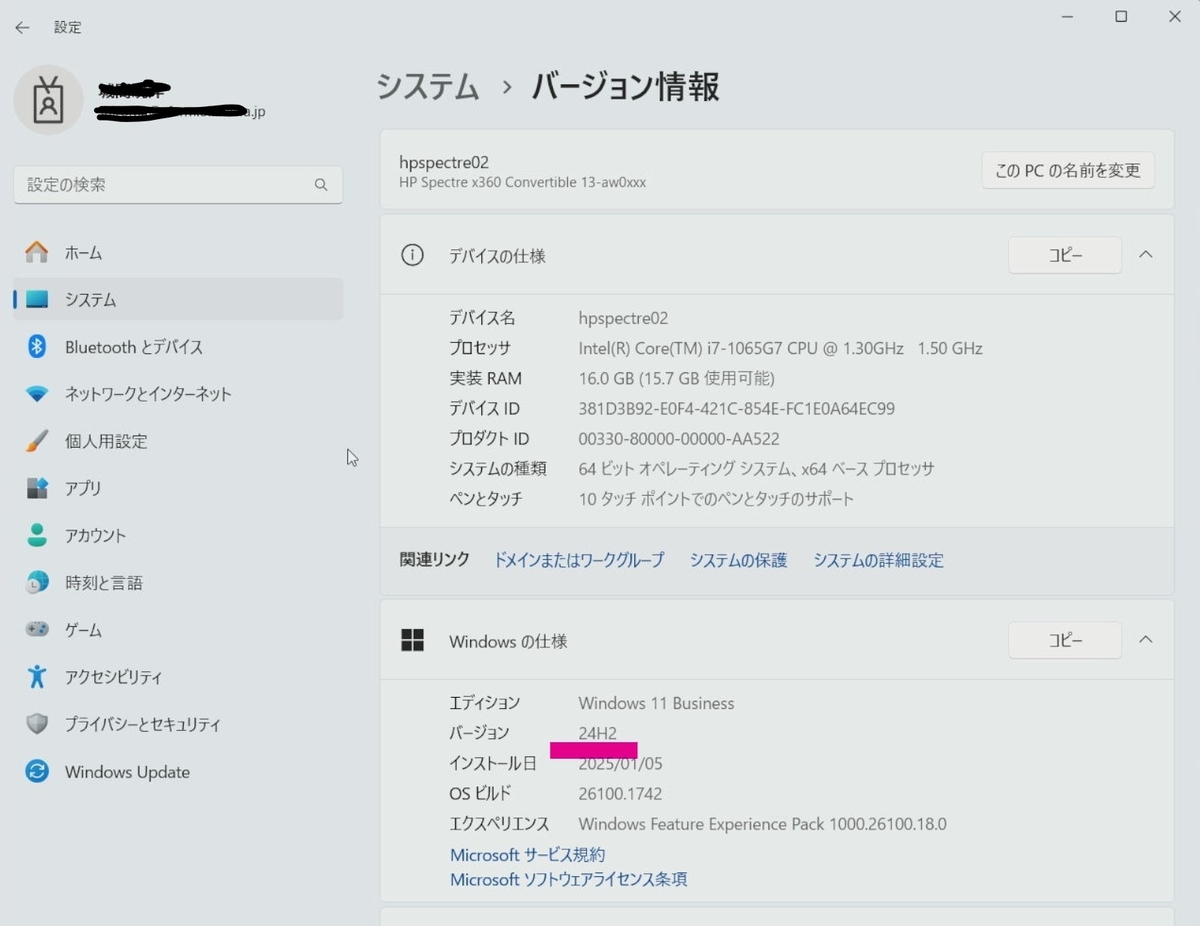Viewport: 1200px width, 926px height.
Task: Open the user account avatar
Action: coord(48,101)
